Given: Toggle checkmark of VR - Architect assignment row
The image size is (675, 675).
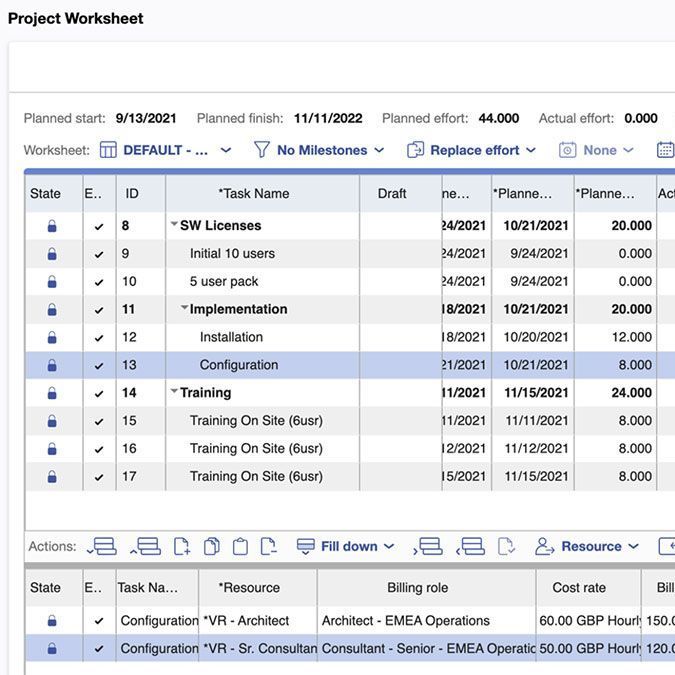Looking at the screenshot, I should click(99, 621).
